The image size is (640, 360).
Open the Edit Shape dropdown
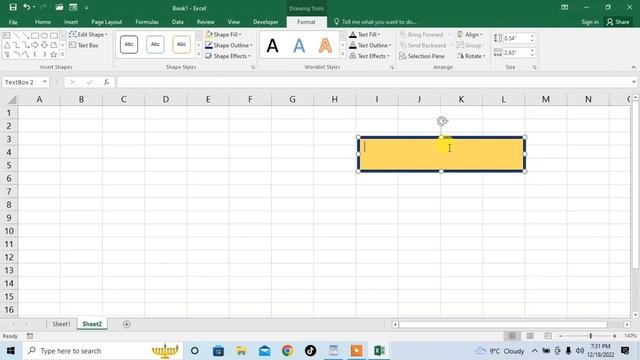[88, 35]
